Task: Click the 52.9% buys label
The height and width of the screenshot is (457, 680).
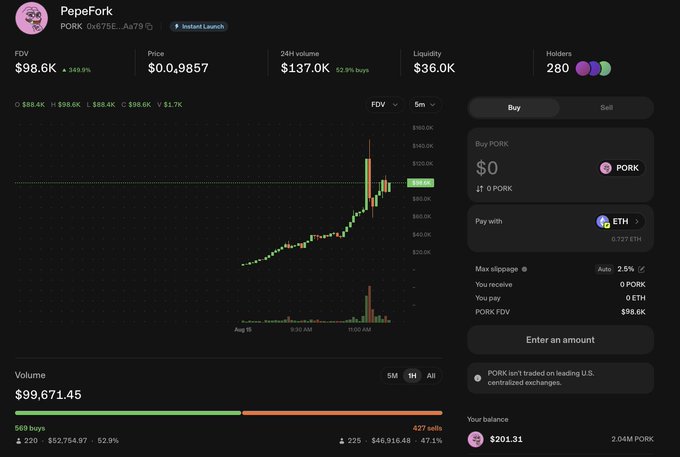Action: pos(352,70)
